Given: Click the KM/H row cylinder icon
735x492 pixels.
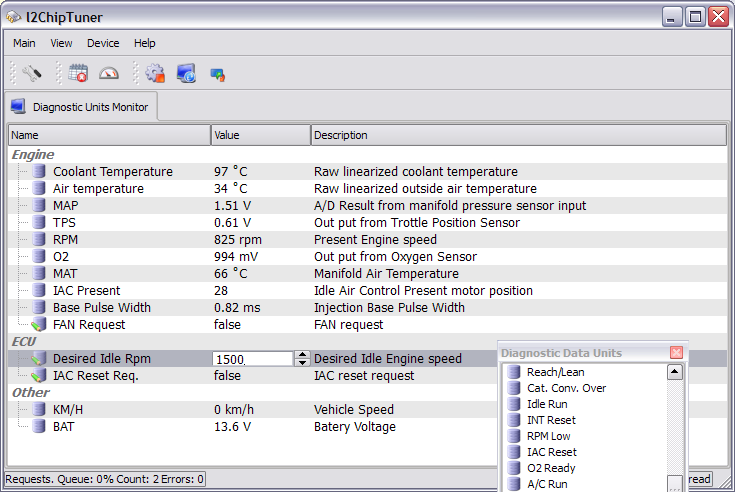Looking at the screenshot, I should (39, 410).
